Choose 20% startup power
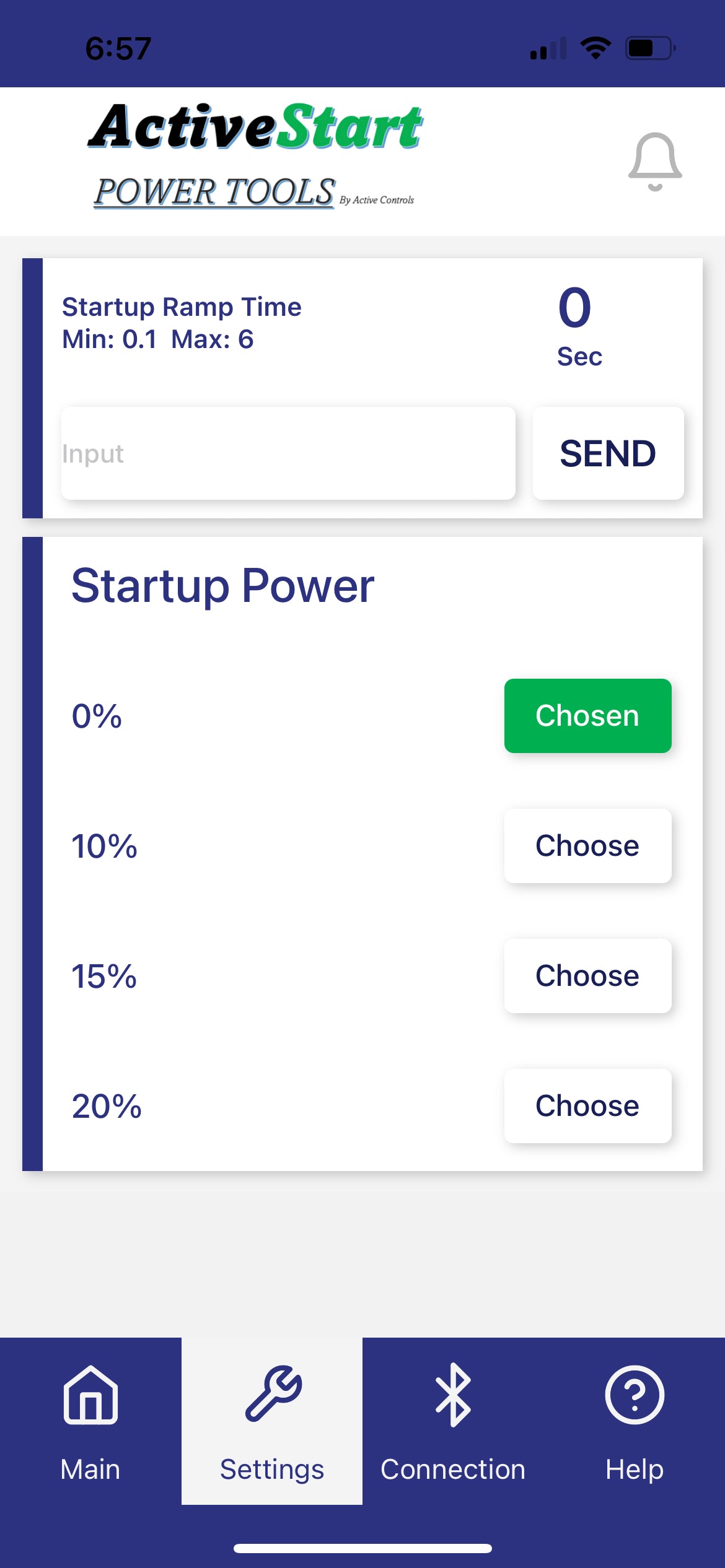The width and height of the screenshot is (725, 1568). point(587,1106)
